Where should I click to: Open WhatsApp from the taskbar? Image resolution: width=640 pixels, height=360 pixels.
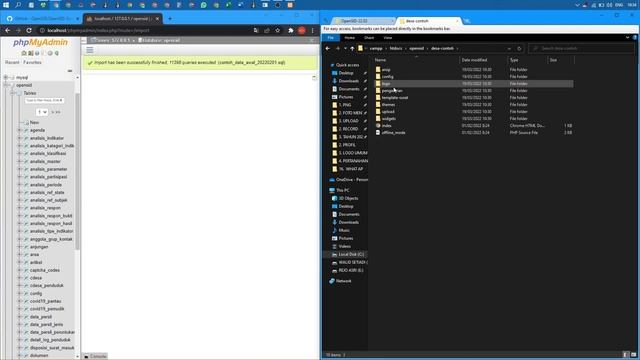[x=204, y=5]
